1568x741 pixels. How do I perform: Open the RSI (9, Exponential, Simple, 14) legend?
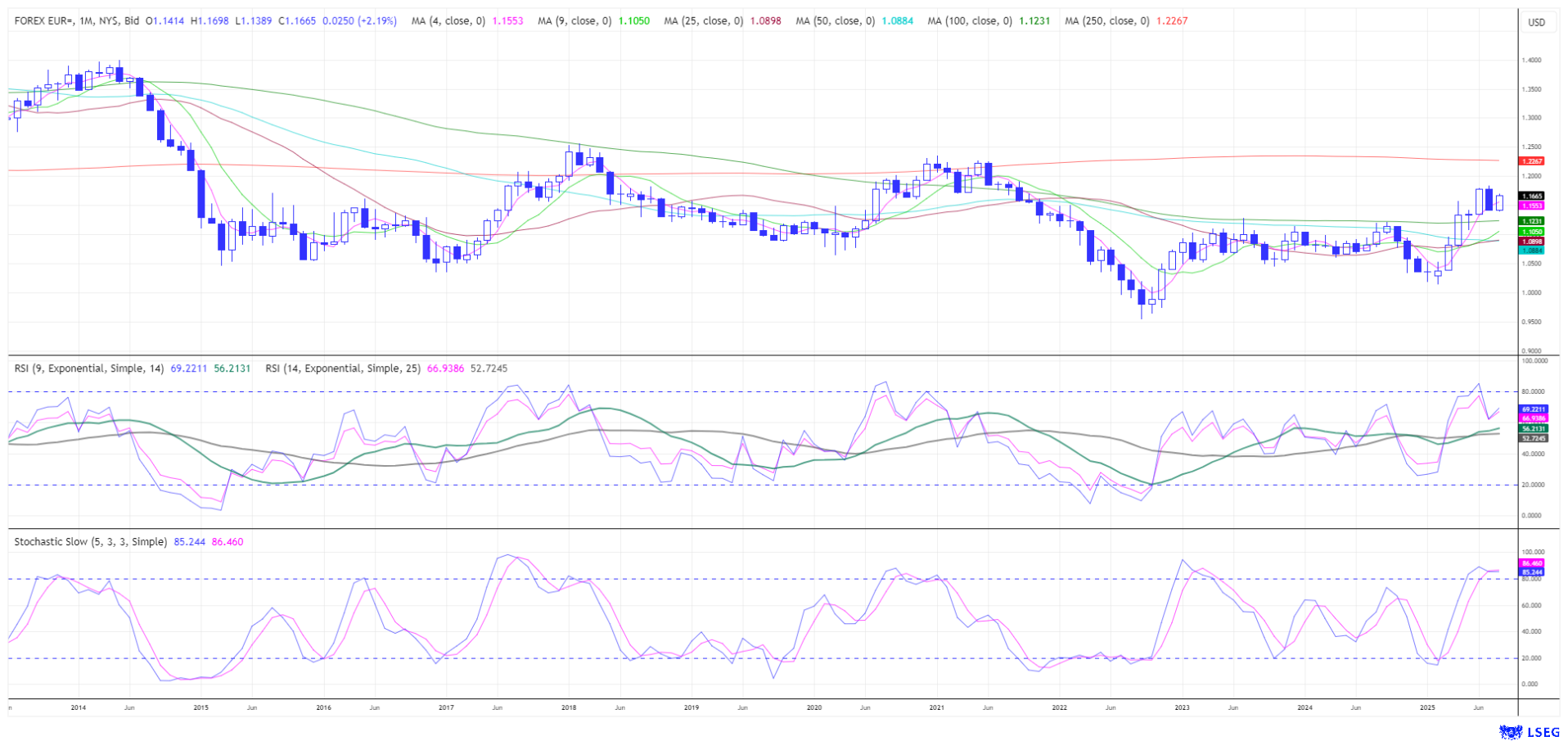89,368
